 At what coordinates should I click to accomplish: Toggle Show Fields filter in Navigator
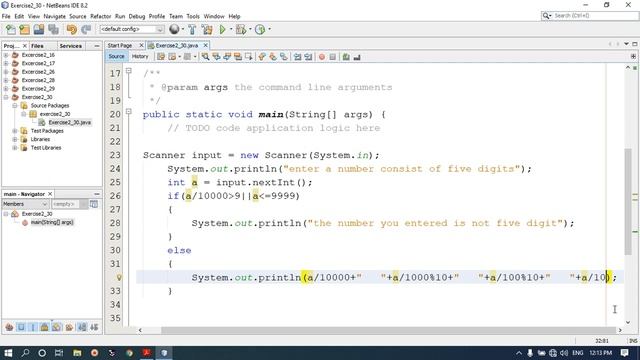coord(21,327)
